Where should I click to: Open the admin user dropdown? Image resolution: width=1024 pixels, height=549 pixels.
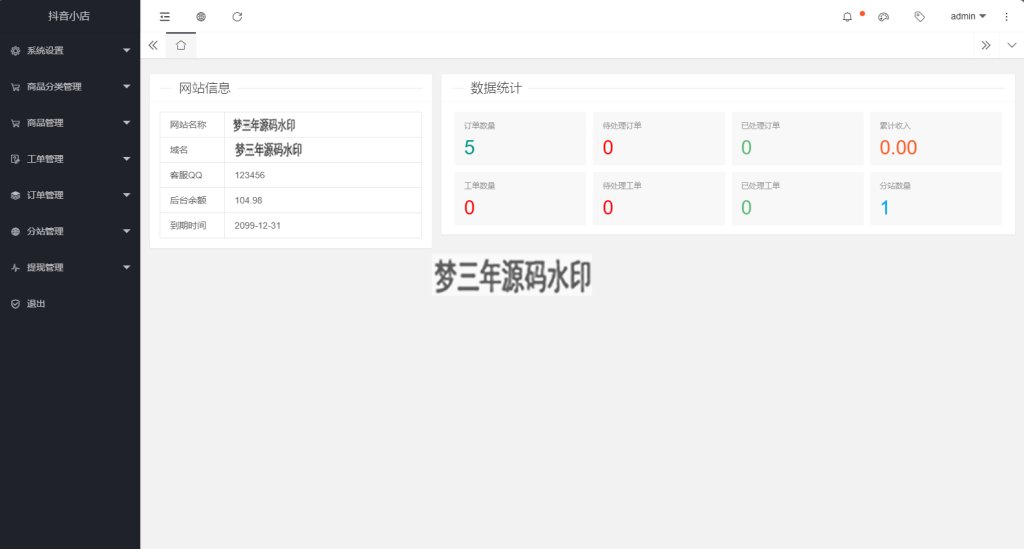pyautogui.click(x=968, y=16)
